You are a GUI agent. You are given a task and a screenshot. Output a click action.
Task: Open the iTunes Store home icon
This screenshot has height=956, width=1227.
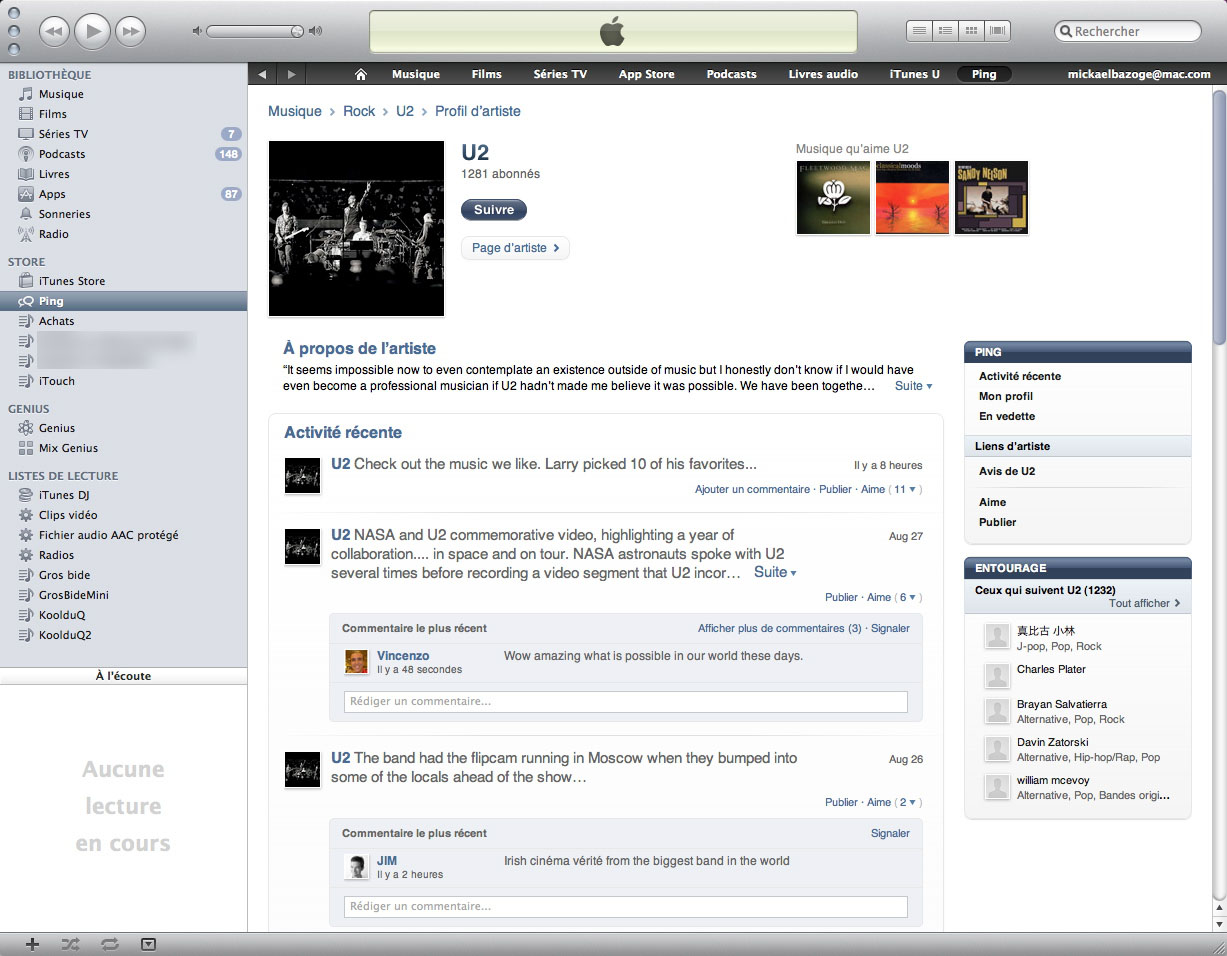[361, 74]
